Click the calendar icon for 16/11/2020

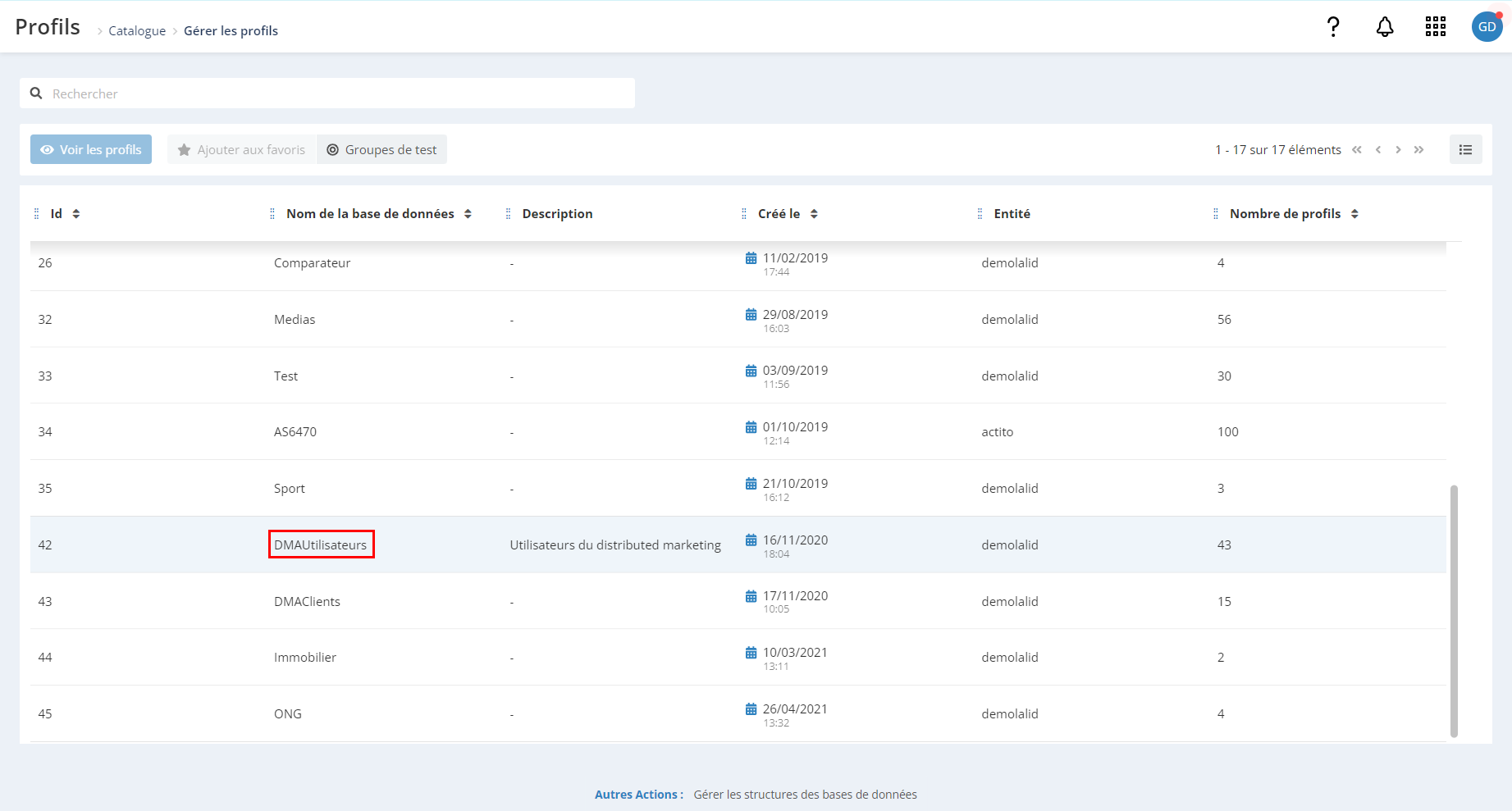pyautogui.click(x=751, y=540)
